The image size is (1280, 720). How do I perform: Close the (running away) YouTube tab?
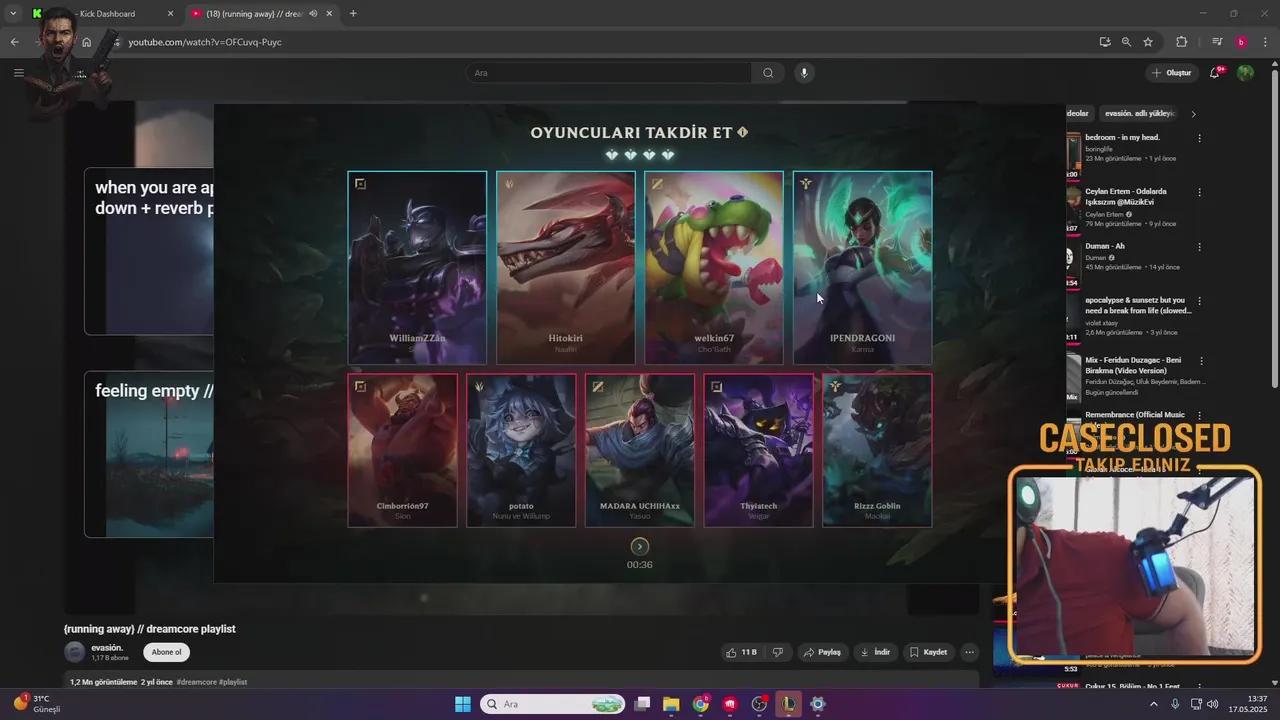click(330, 14)
